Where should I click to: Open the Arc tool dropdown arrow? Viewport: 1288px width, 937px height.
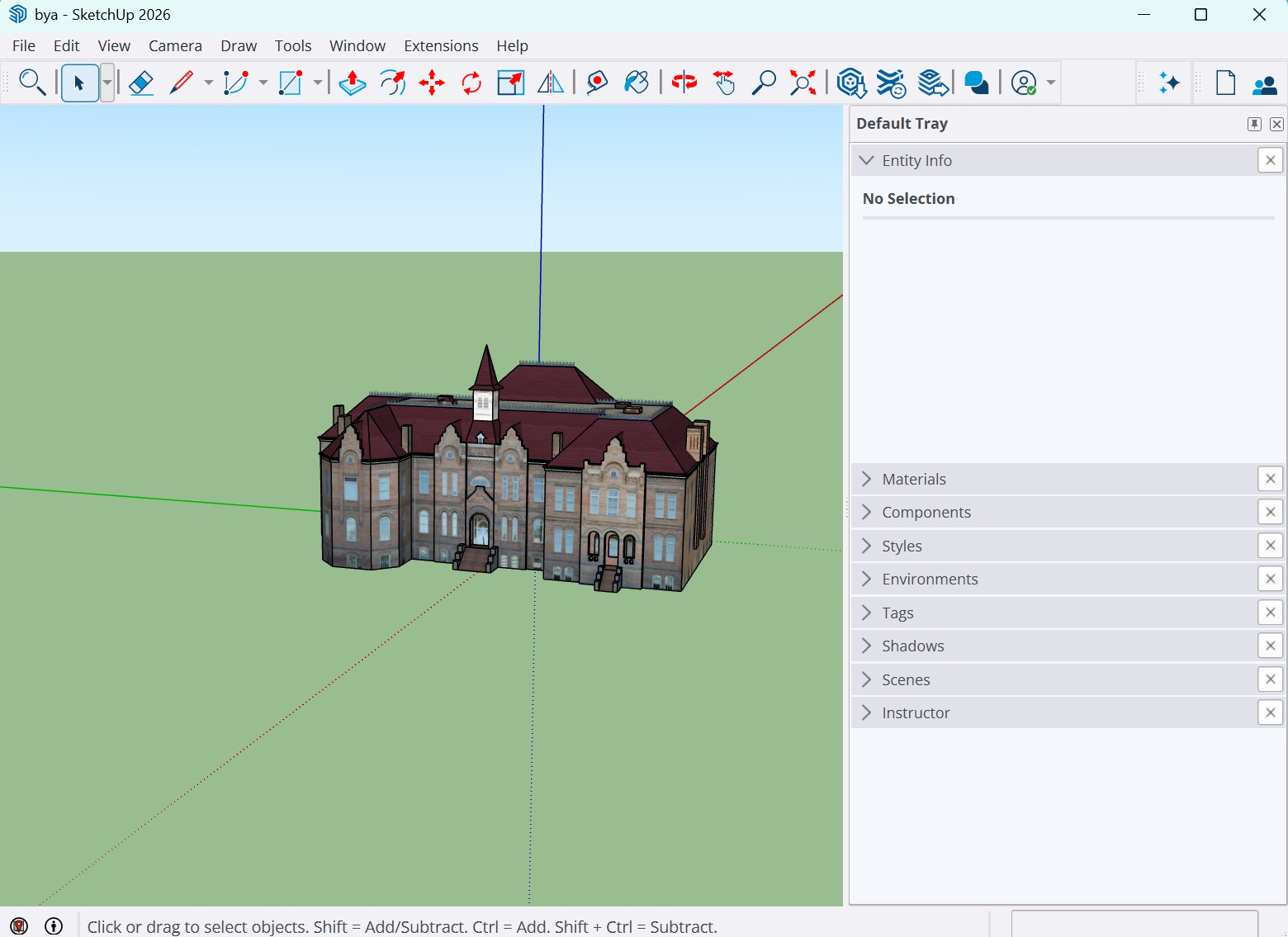pyautogui.click(x=263, y=83)
